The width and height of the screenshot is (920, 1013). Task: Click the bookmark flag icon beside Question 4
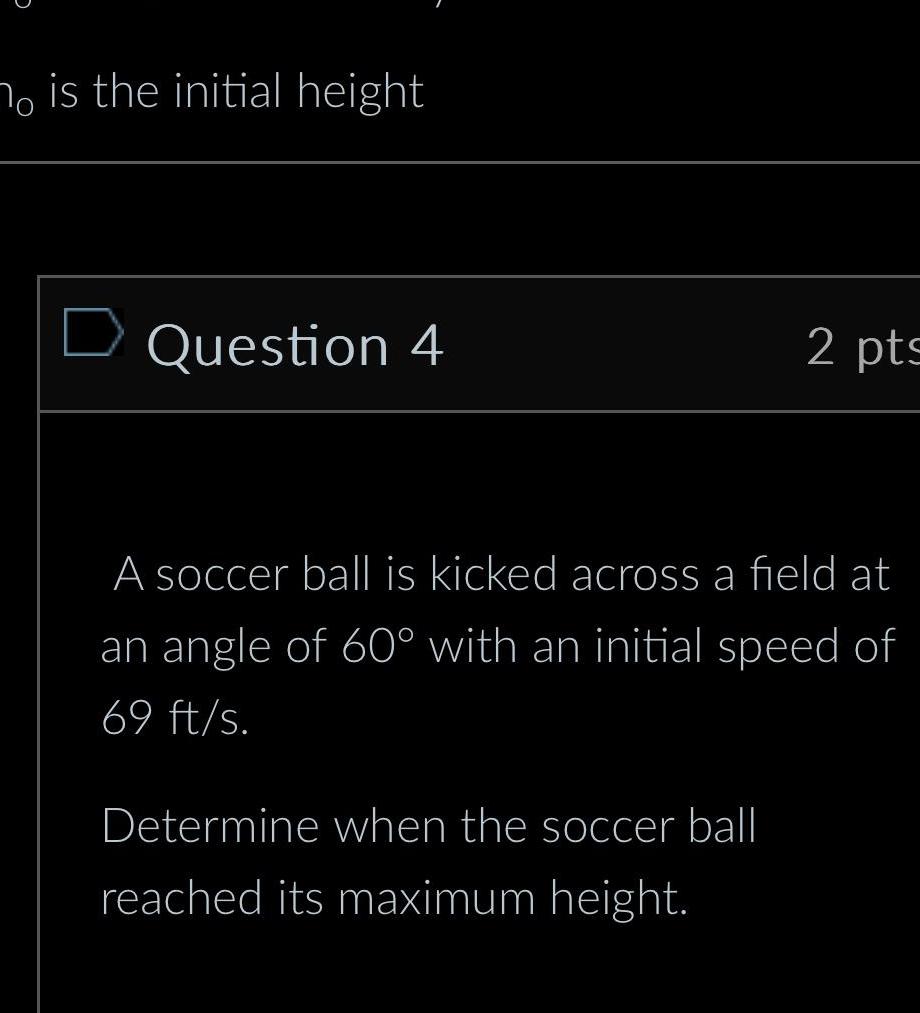[x=93, y=334]
